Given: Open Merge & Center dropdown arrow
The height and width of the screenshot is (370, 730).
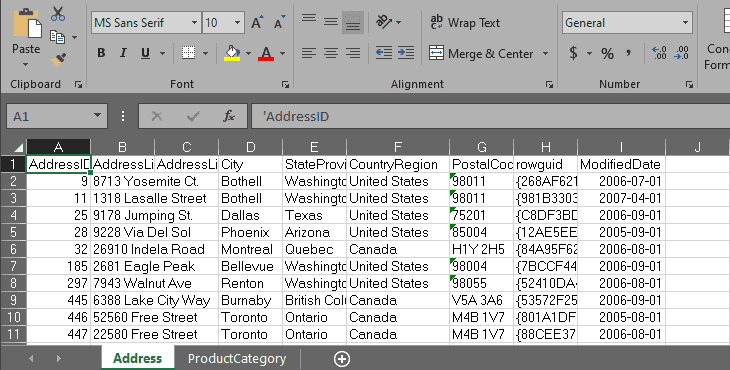Looking at the screenshot, I should (x=545, y=54).
